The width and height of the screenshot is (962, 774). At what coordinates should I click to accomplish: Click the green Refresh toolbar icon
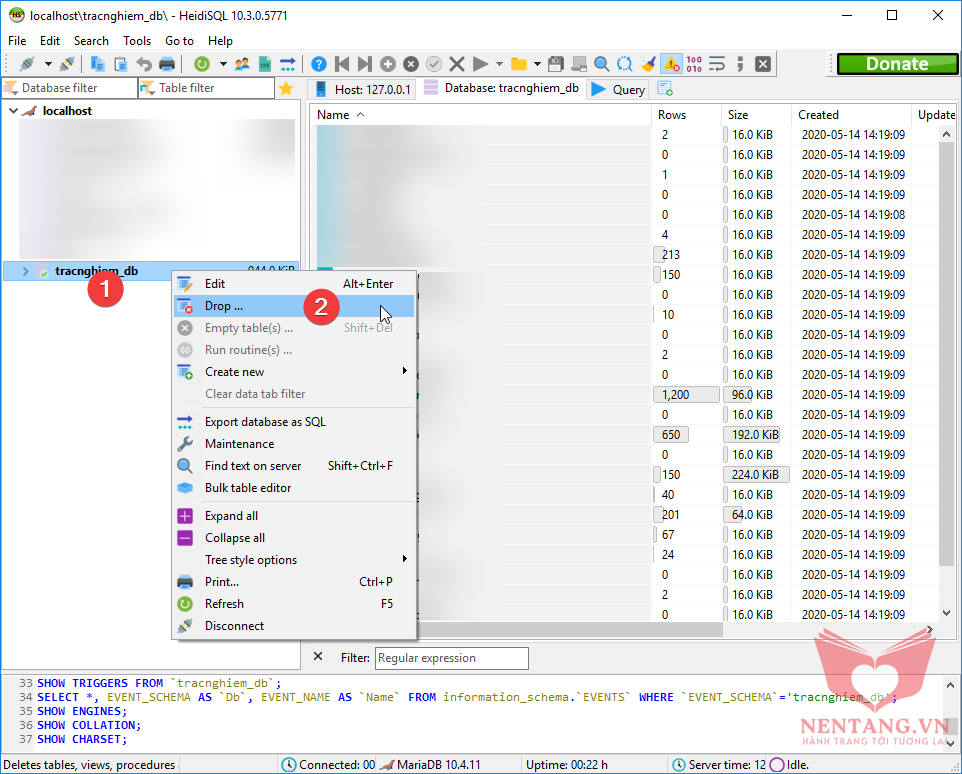click(x=202, y=64)
